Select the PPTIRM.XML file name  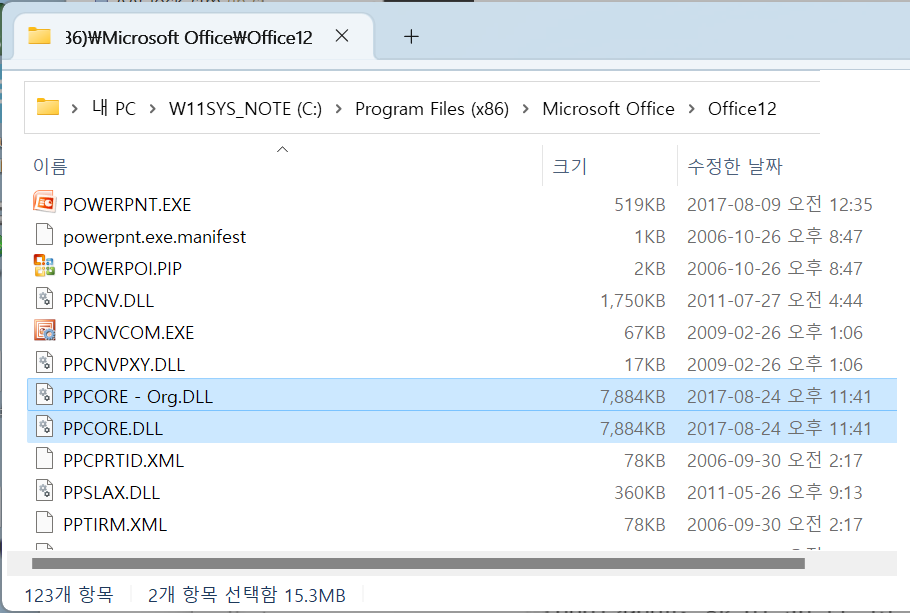click(115, 524)
